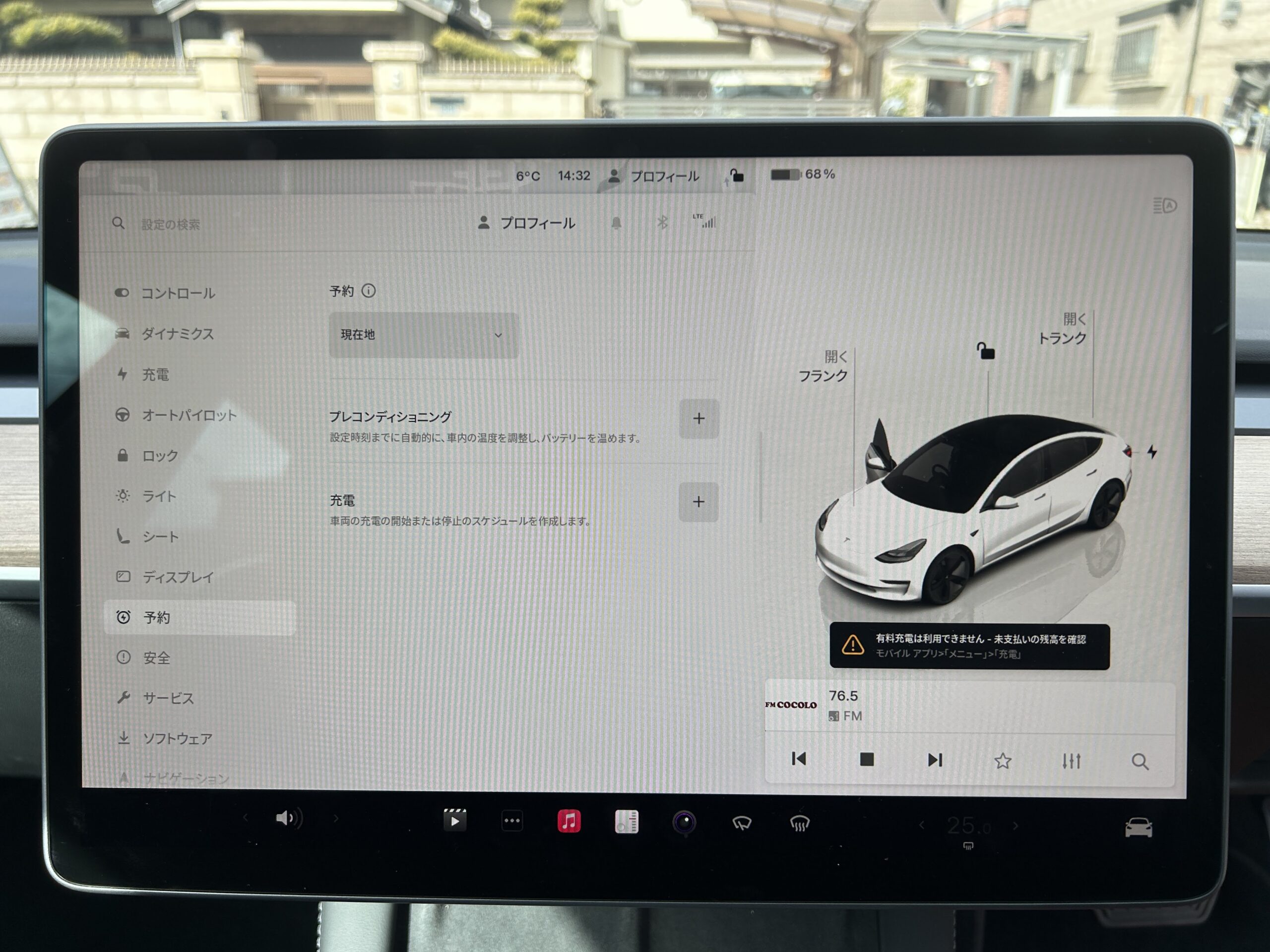Open プロフィール in the settings header
Viewport: 1270px width, 952px height.
tap(526, 223)
